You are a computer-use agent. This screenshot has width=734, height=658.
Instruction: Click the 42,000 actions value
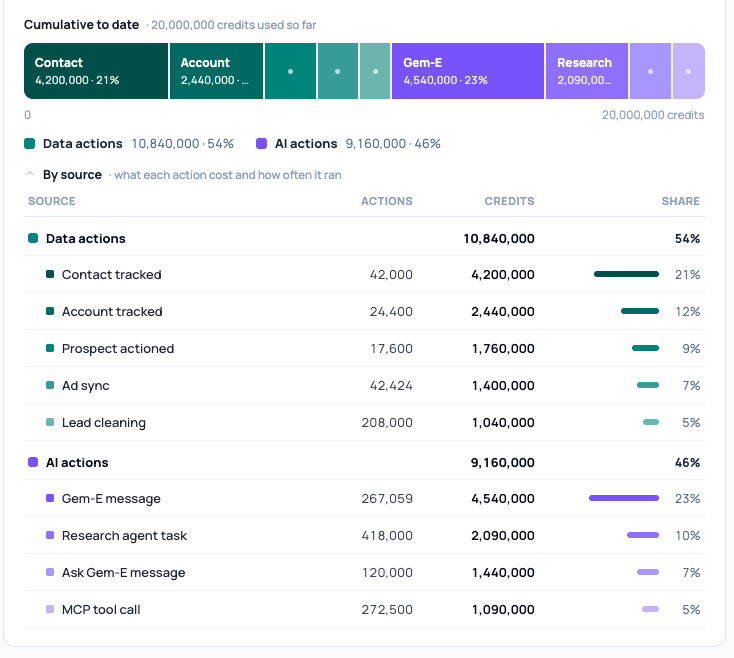coord(391,274)
